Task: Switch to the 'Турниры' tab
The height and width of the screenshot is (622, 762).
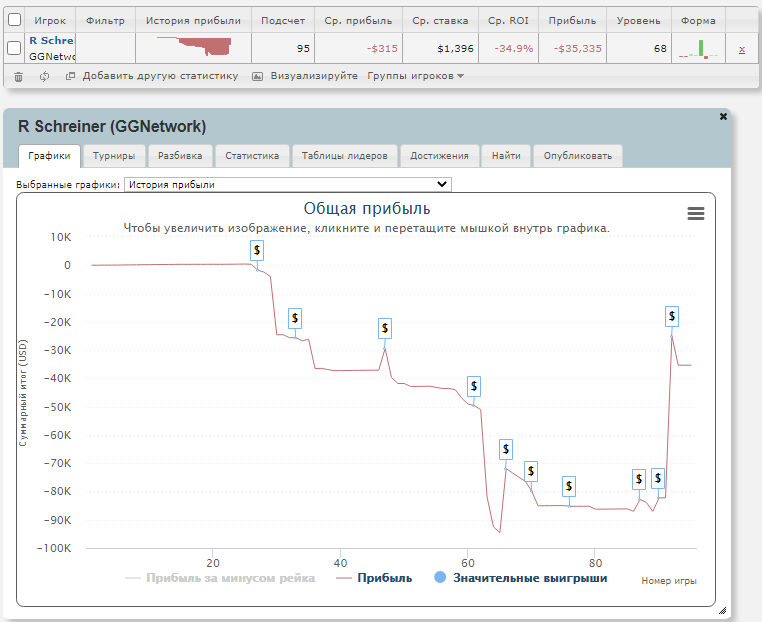Action: click(x=115, y=156)
